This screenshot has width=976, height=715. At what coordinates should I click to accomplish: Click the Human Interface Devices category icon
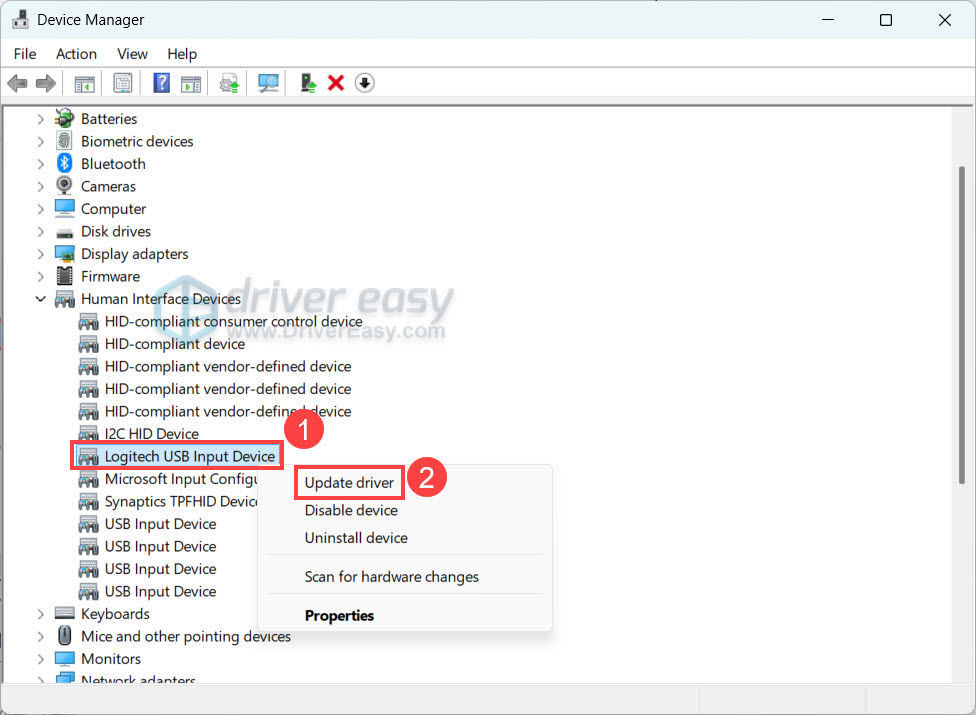64,299
